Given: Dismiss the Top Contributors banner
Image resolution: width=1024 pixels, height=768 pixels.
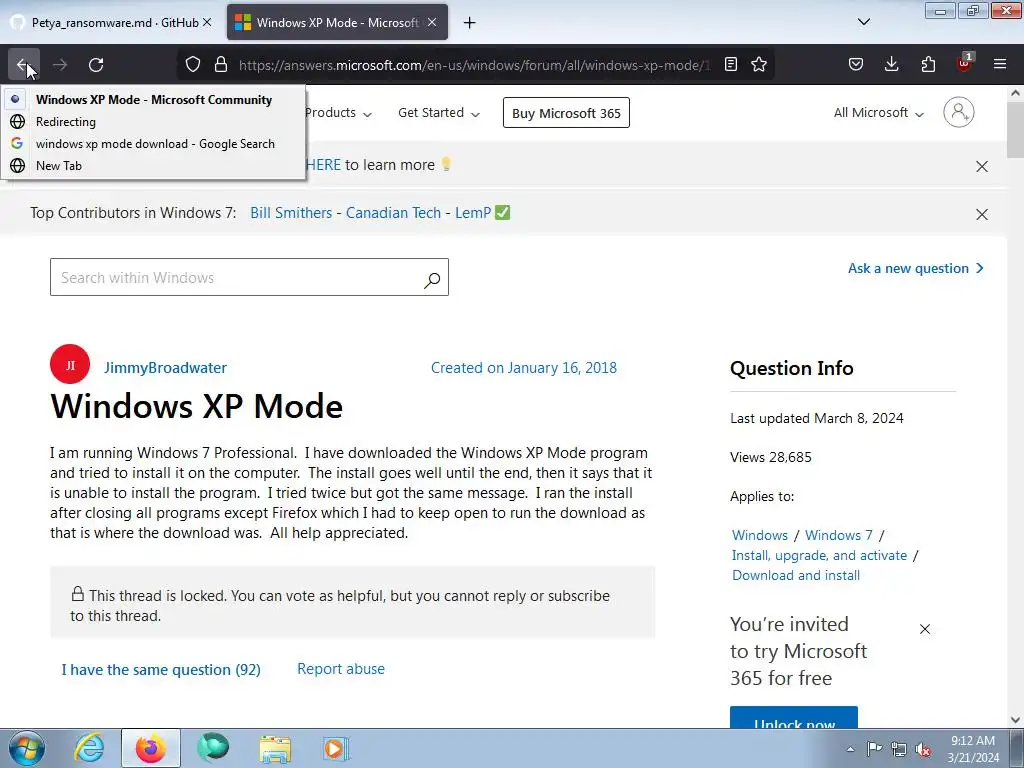Looking at the screenshot, I should coord(982,214).
